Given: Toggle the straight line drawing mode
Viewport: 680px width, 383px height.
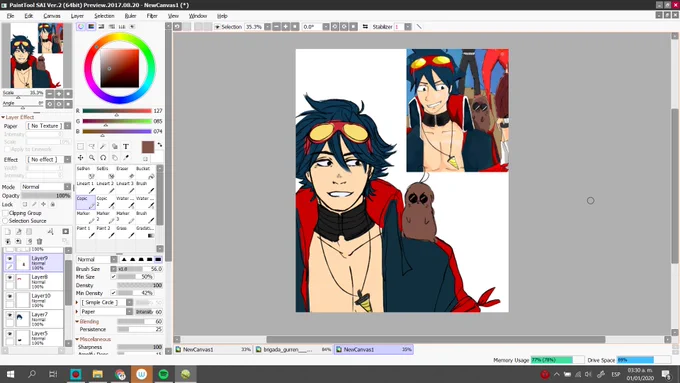Looking at the screenshot, I should [x=419, y=26].
